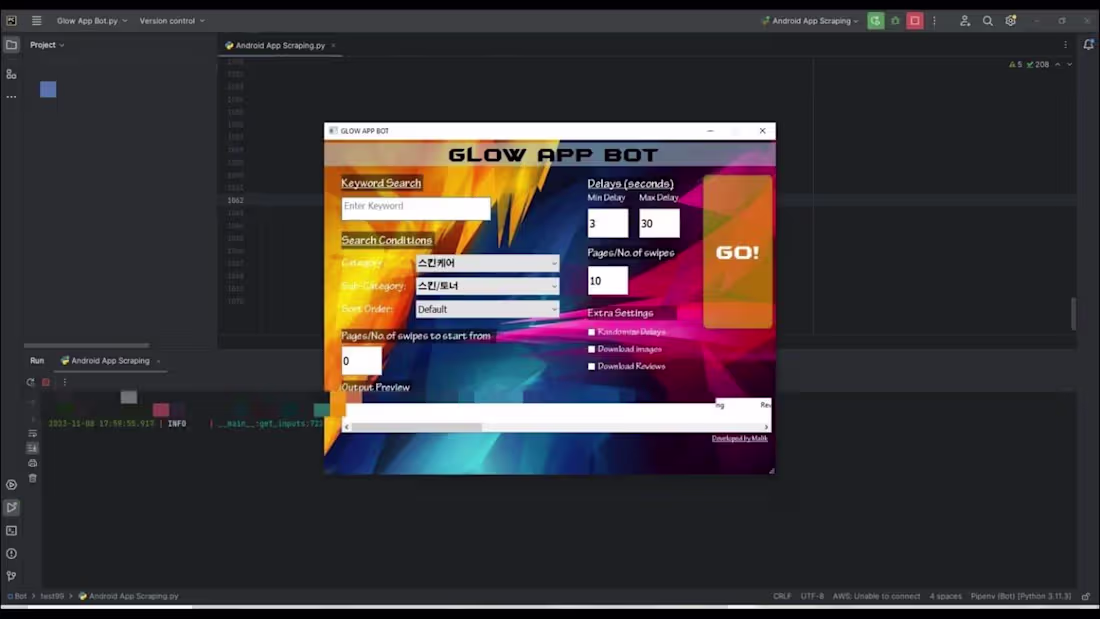
Task: Click the test99 breadcrumb in status bar
Action: point(52,597)
